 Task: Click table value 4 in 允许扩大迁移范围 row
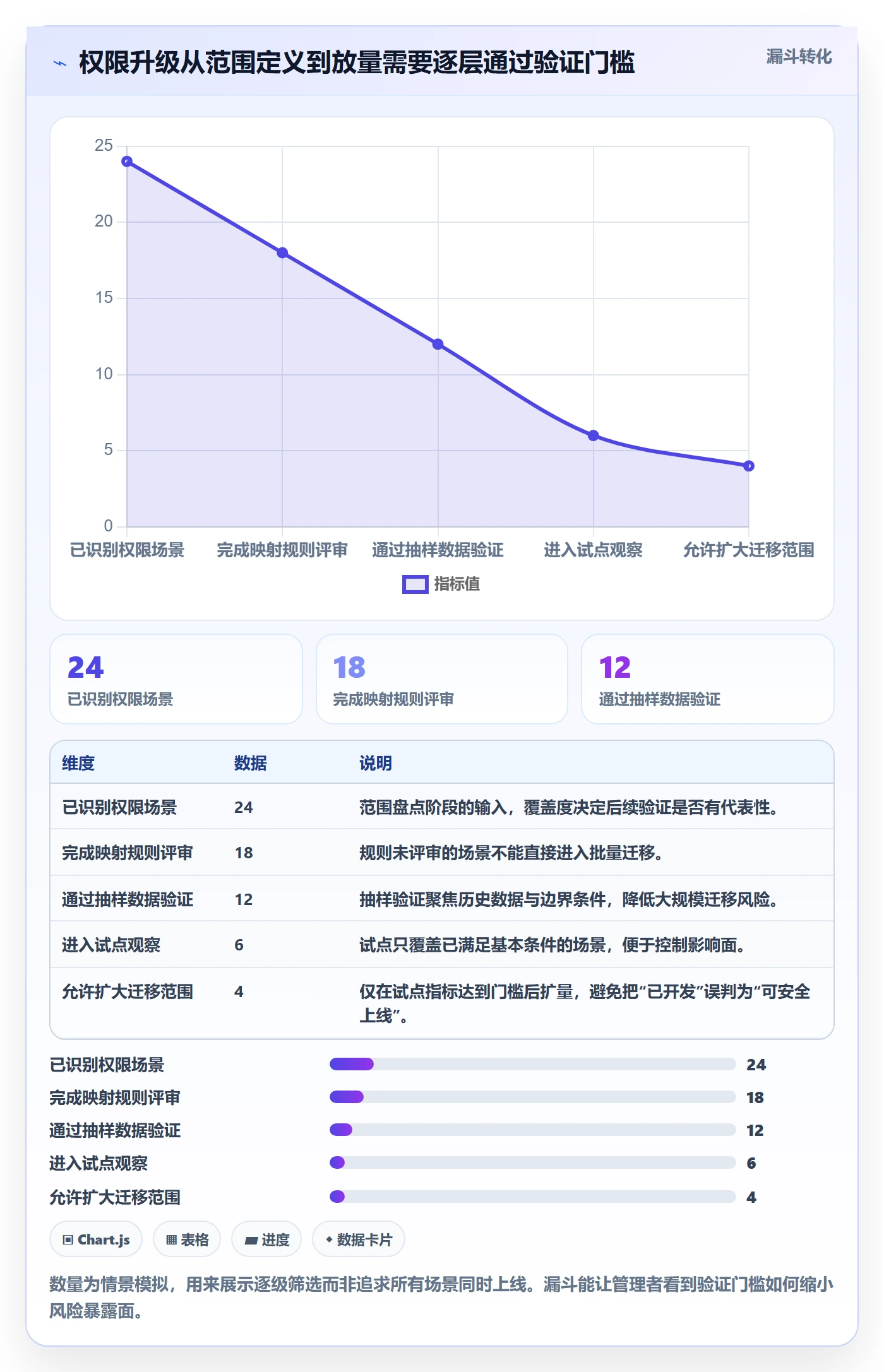(x=239, y=992)
